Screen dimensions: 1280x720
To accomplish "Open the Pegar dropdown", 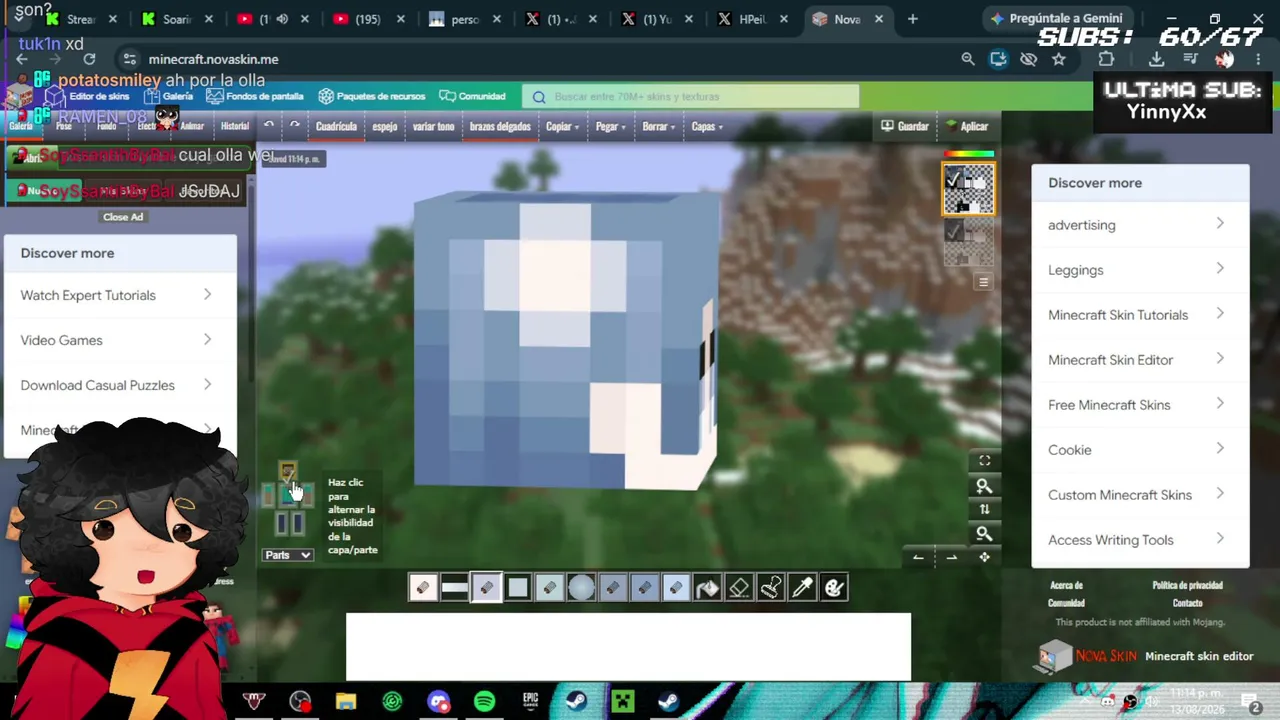I will (x=611, y=126).
